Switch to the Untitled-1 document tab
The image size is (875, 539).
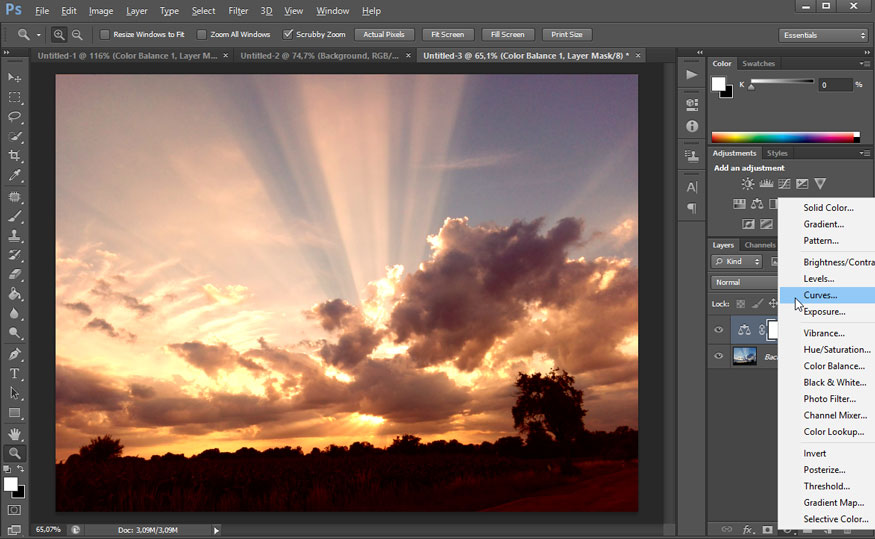(x=126, y=56)
